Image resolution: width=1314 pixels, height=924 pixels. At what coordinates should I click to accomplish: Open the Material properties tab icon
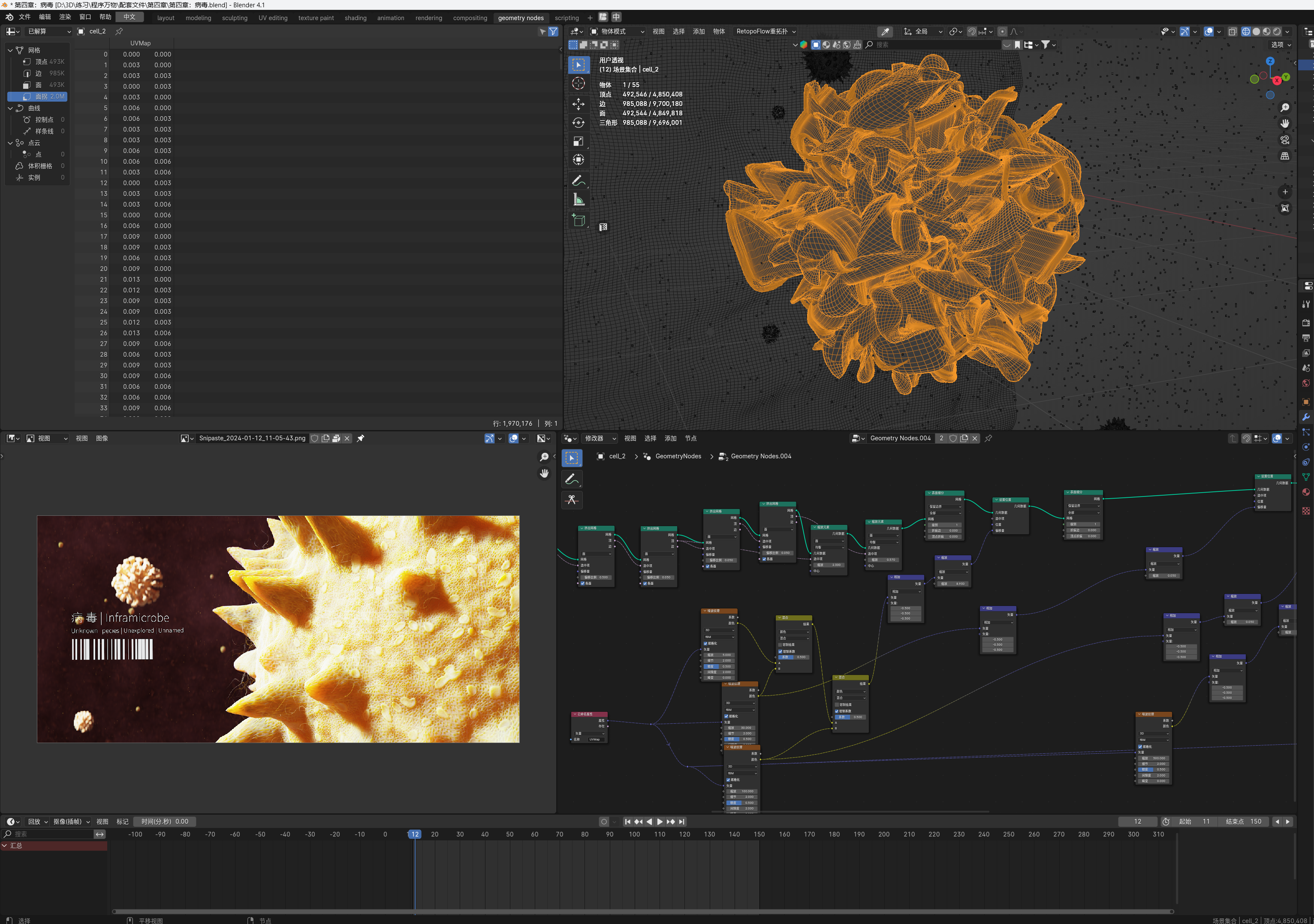coord(1306,492)
